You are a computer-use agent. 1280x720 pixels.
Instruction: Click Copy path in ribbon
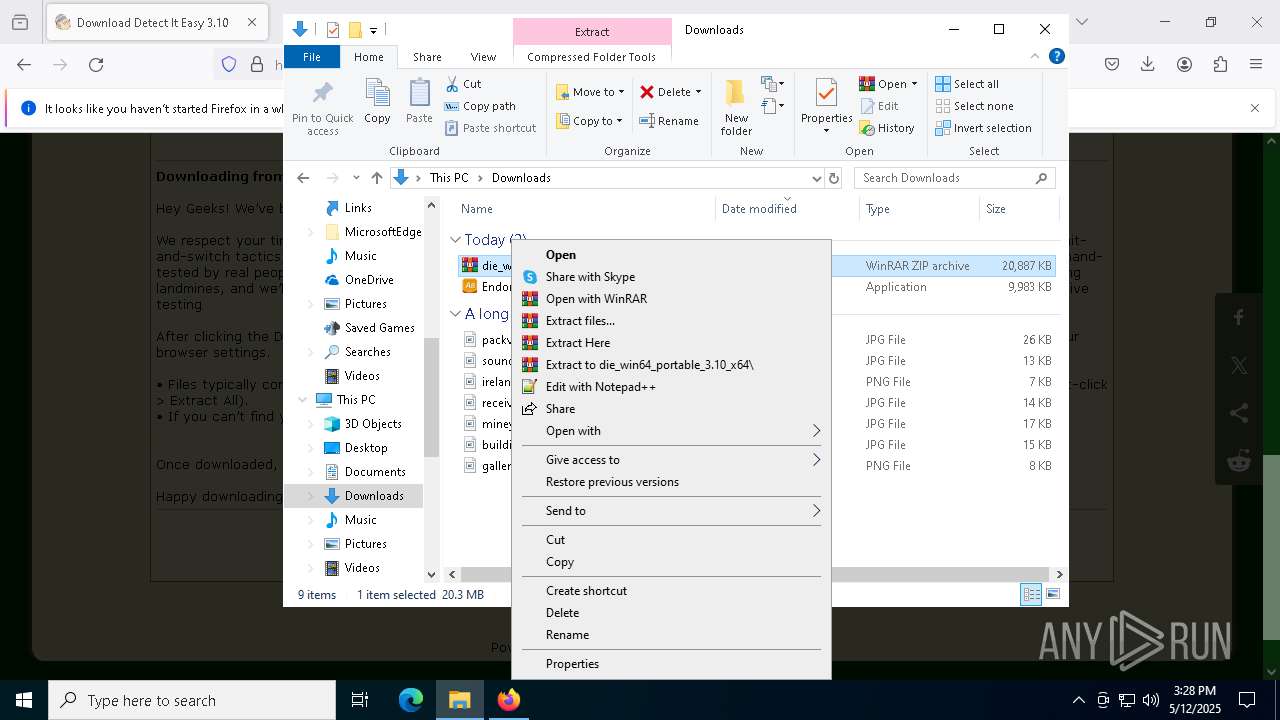480,106
